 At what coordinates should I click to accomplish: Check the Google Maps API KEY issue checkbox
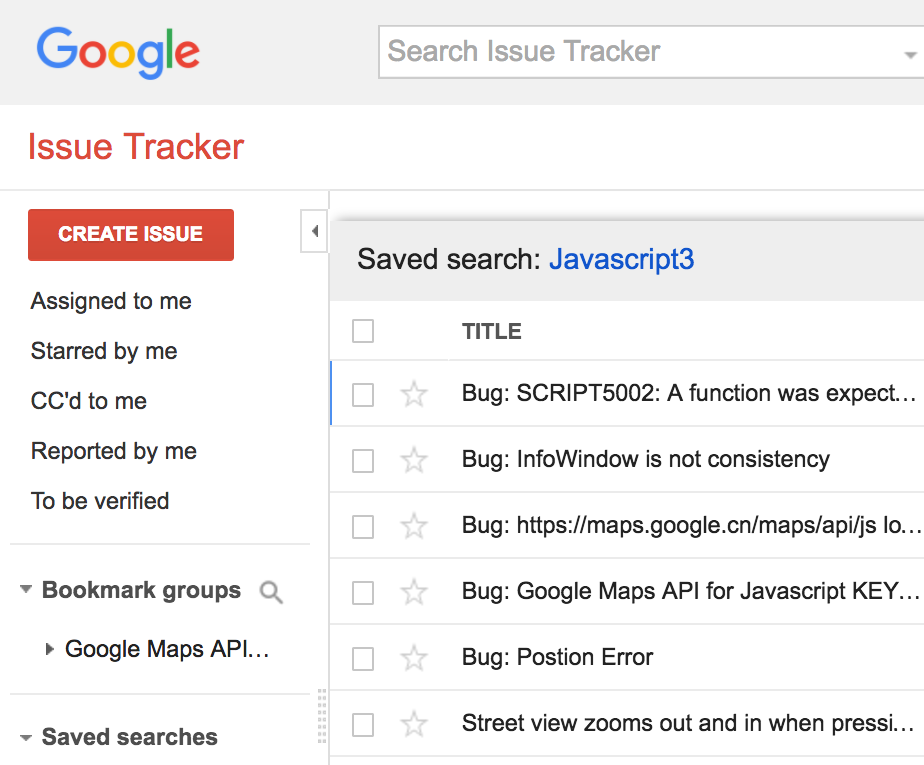point(362,592)
